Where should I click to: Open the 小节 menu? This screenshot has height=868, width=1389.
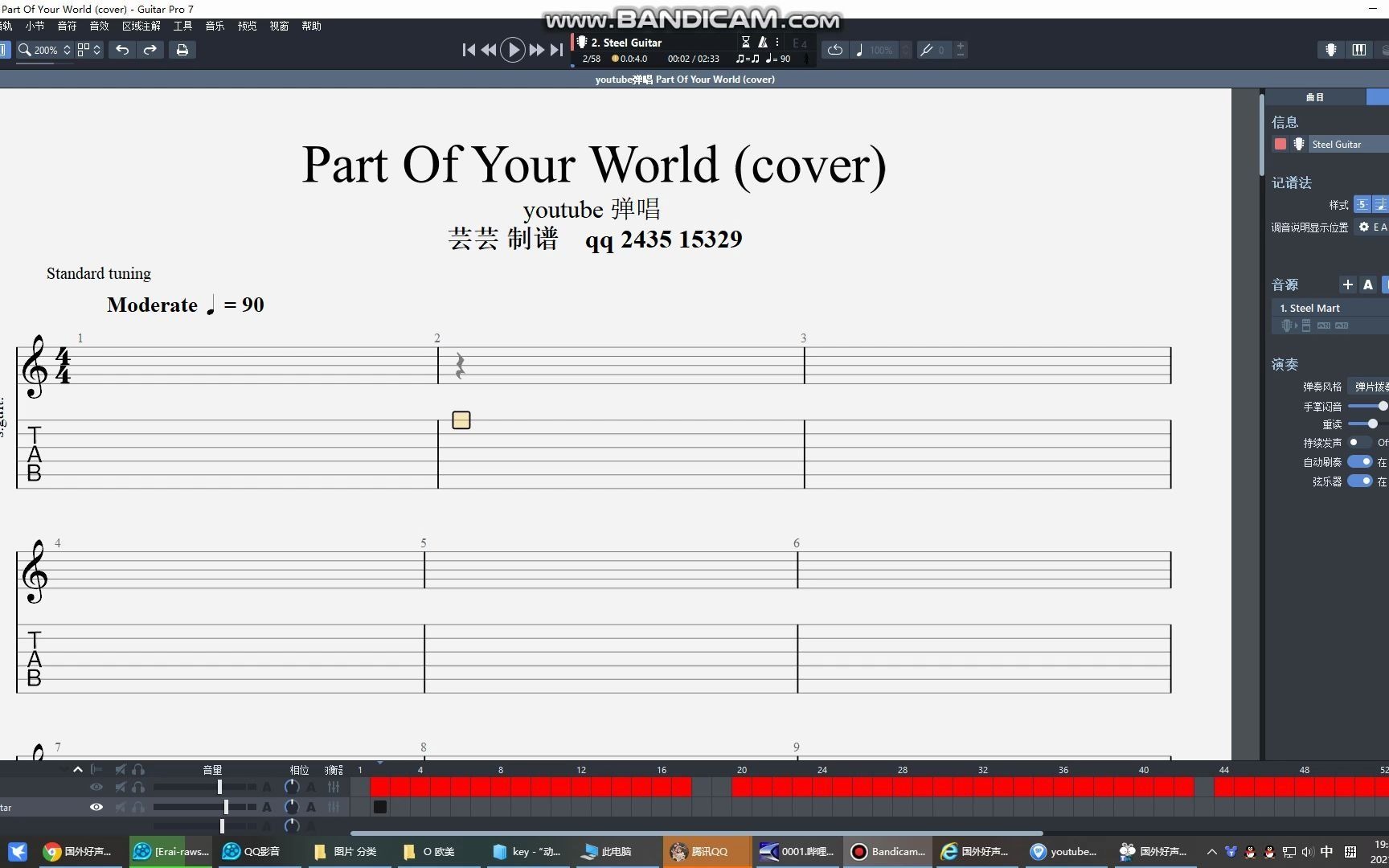pos(35,26)
